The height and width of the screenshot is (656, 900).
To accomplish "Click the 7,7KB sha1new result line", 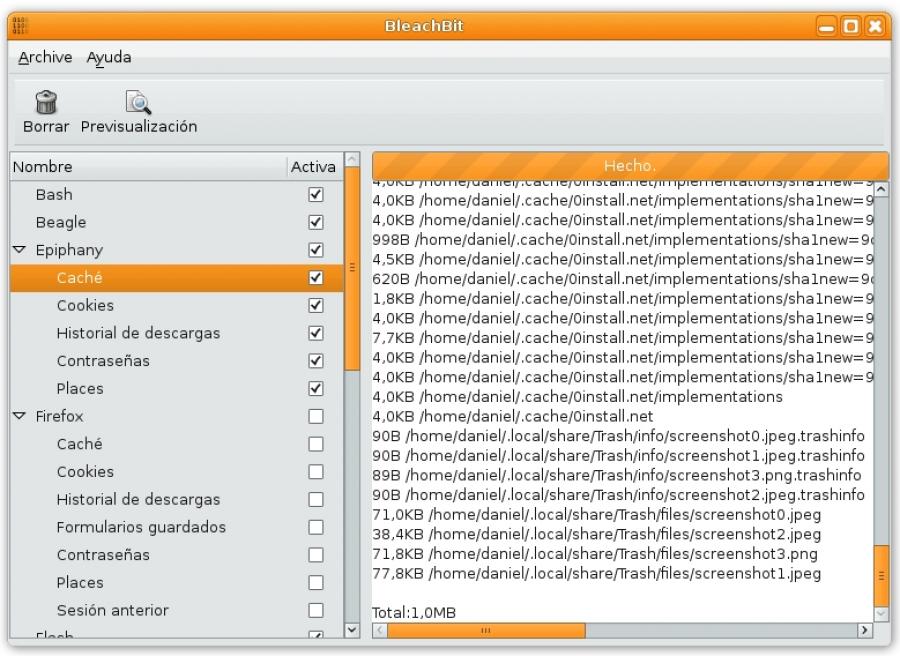I will pos(623,338).
